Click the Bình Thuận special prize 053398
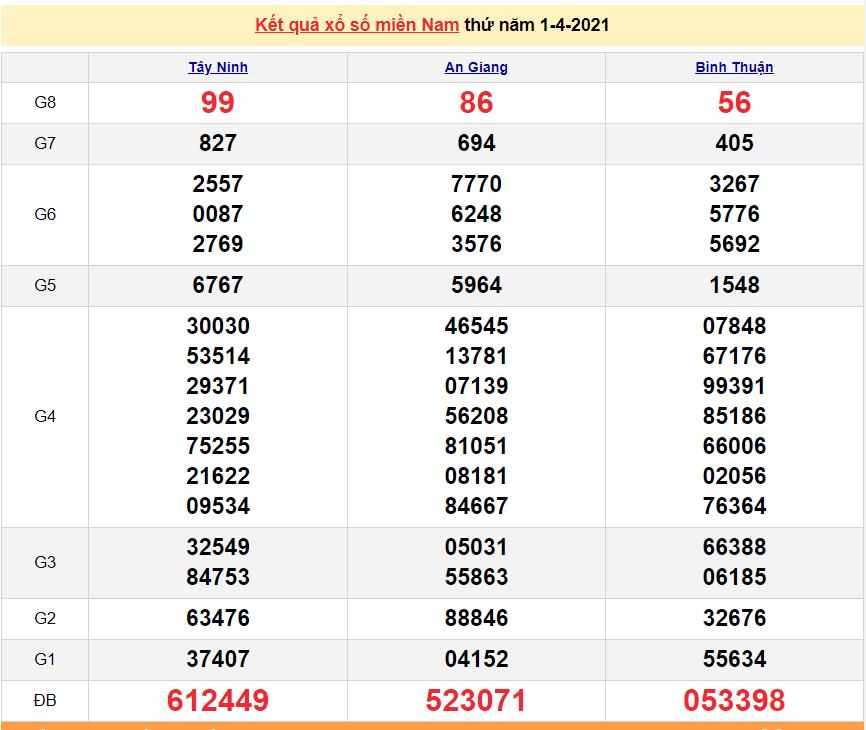The image size is (866, 730). click(x=734, y=701)
